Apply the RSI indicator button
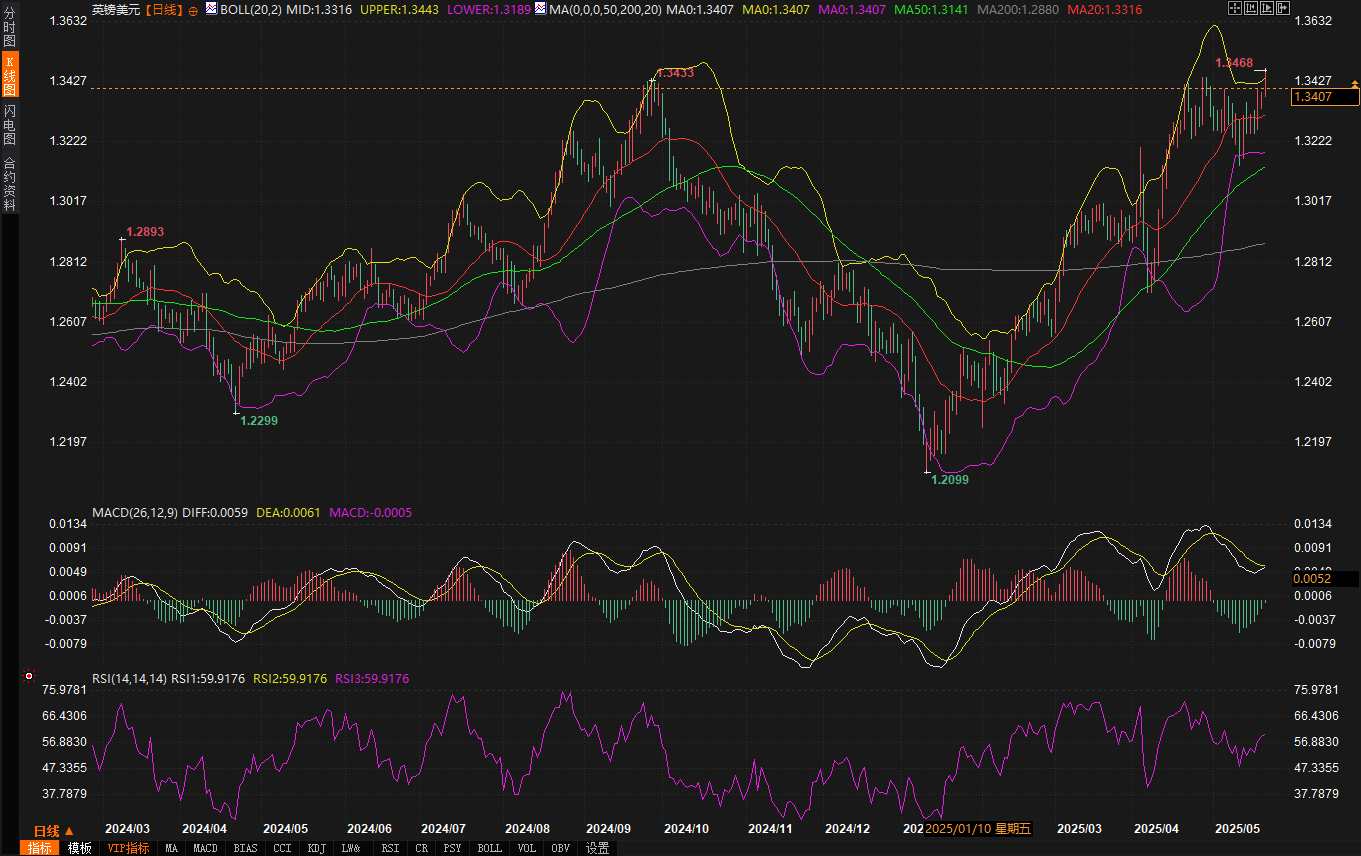 [390, 848]
